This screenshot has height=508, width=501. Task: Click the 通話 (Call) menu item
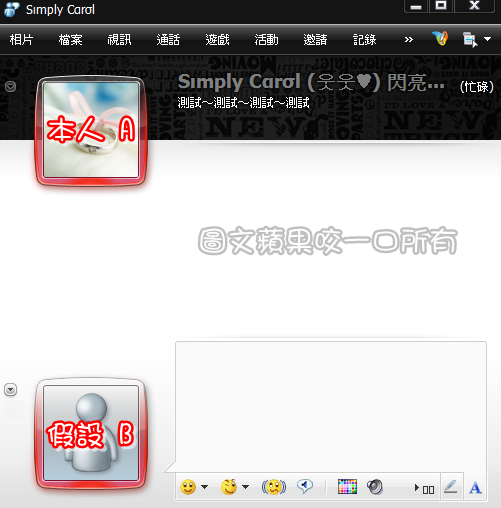(x=168, y=40)
